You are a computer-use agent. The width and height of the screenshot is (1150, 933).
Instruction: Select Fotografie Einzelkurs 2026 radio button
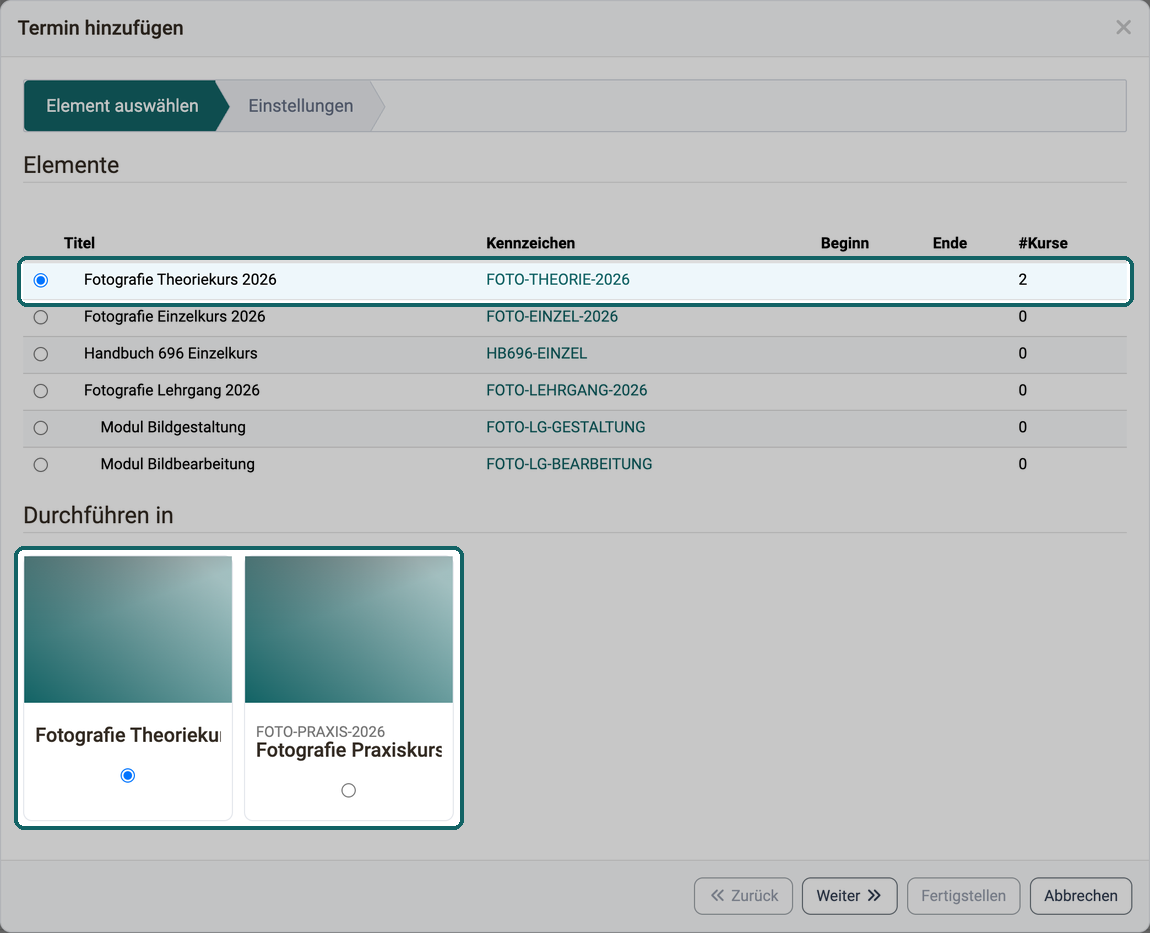coord(41,317)
